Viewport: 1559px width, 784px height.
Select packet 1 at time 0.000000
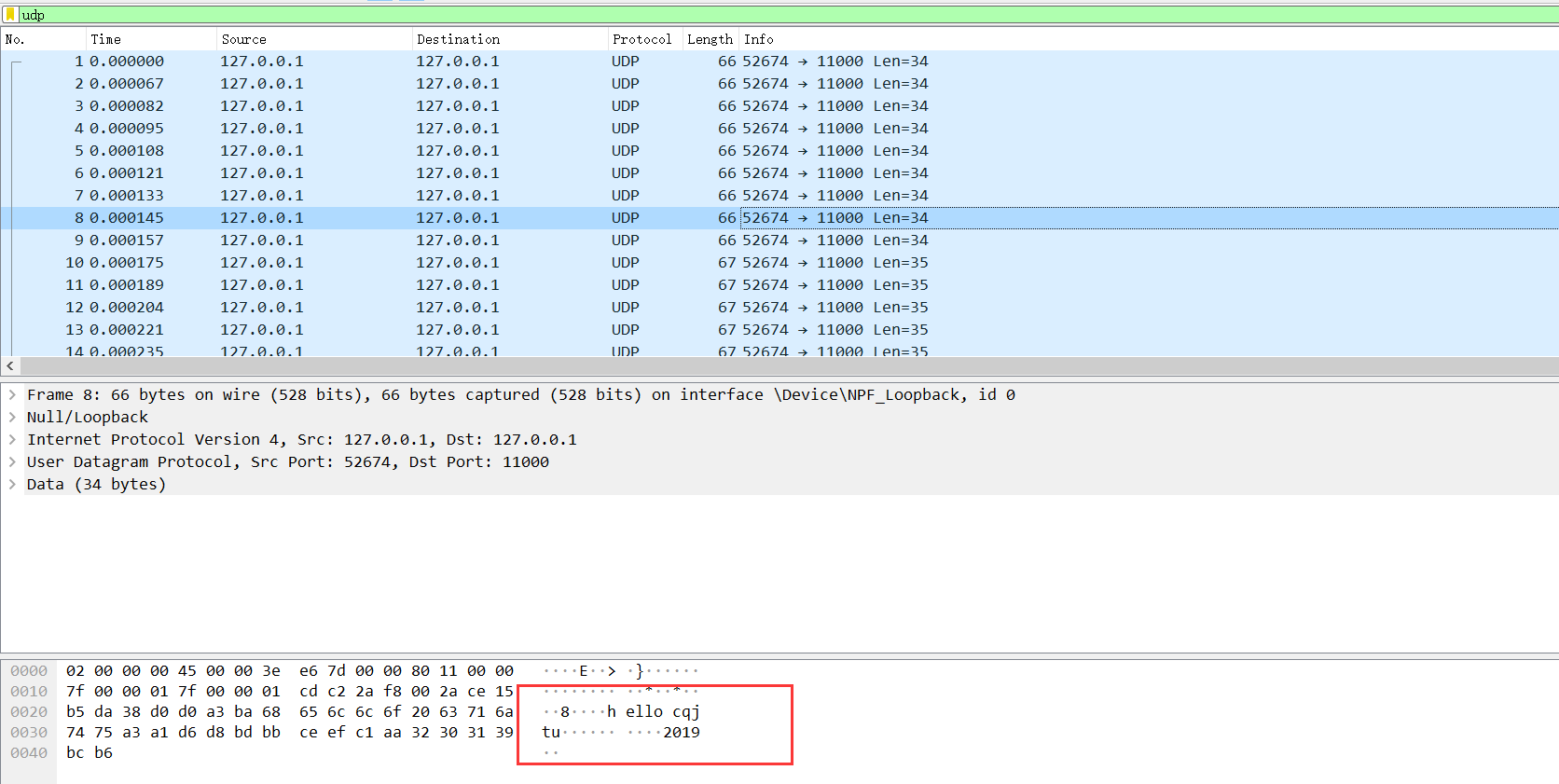[x=779, y=62]
